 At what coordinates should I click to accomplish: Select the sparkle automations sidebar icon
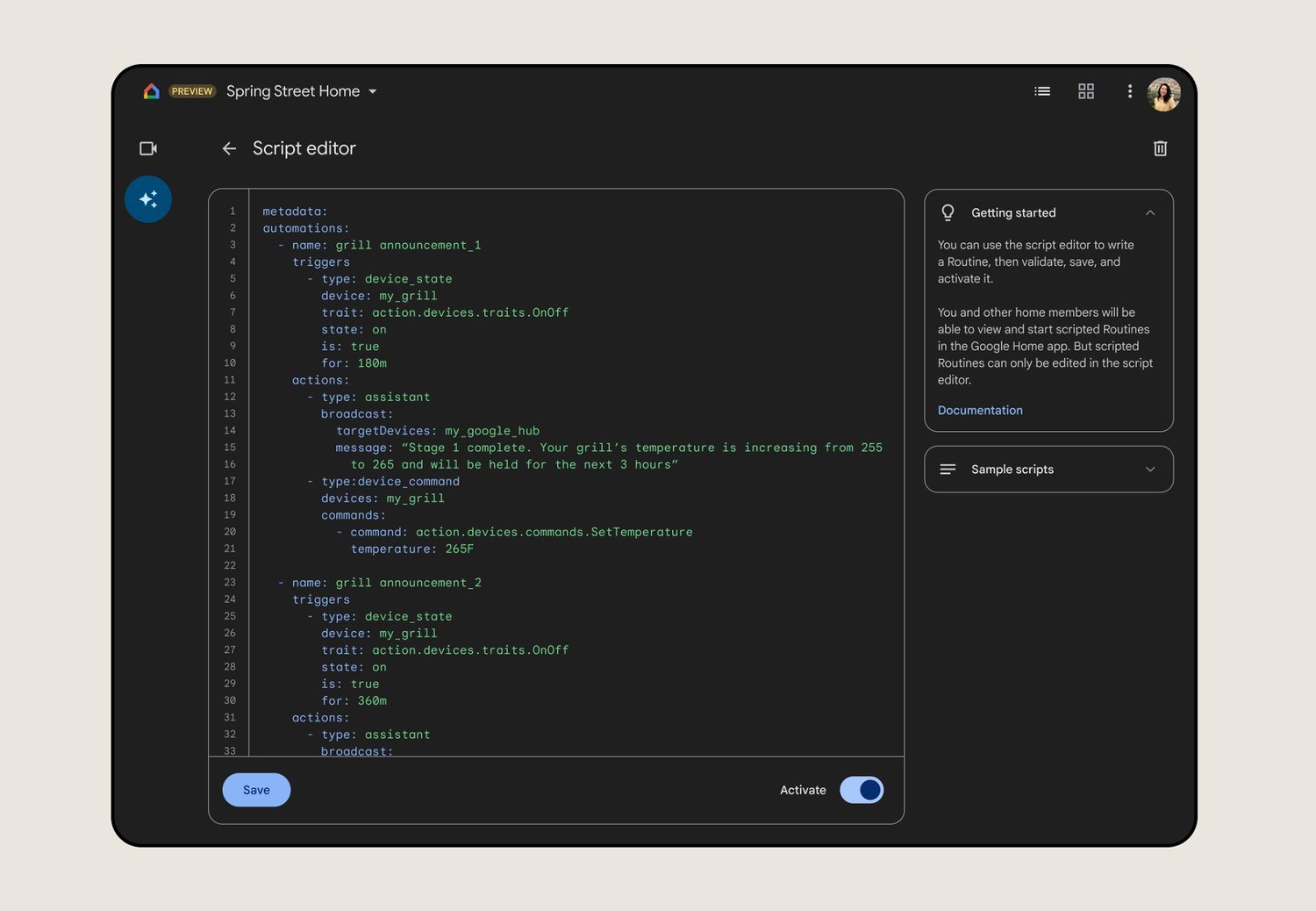[148, 199]
